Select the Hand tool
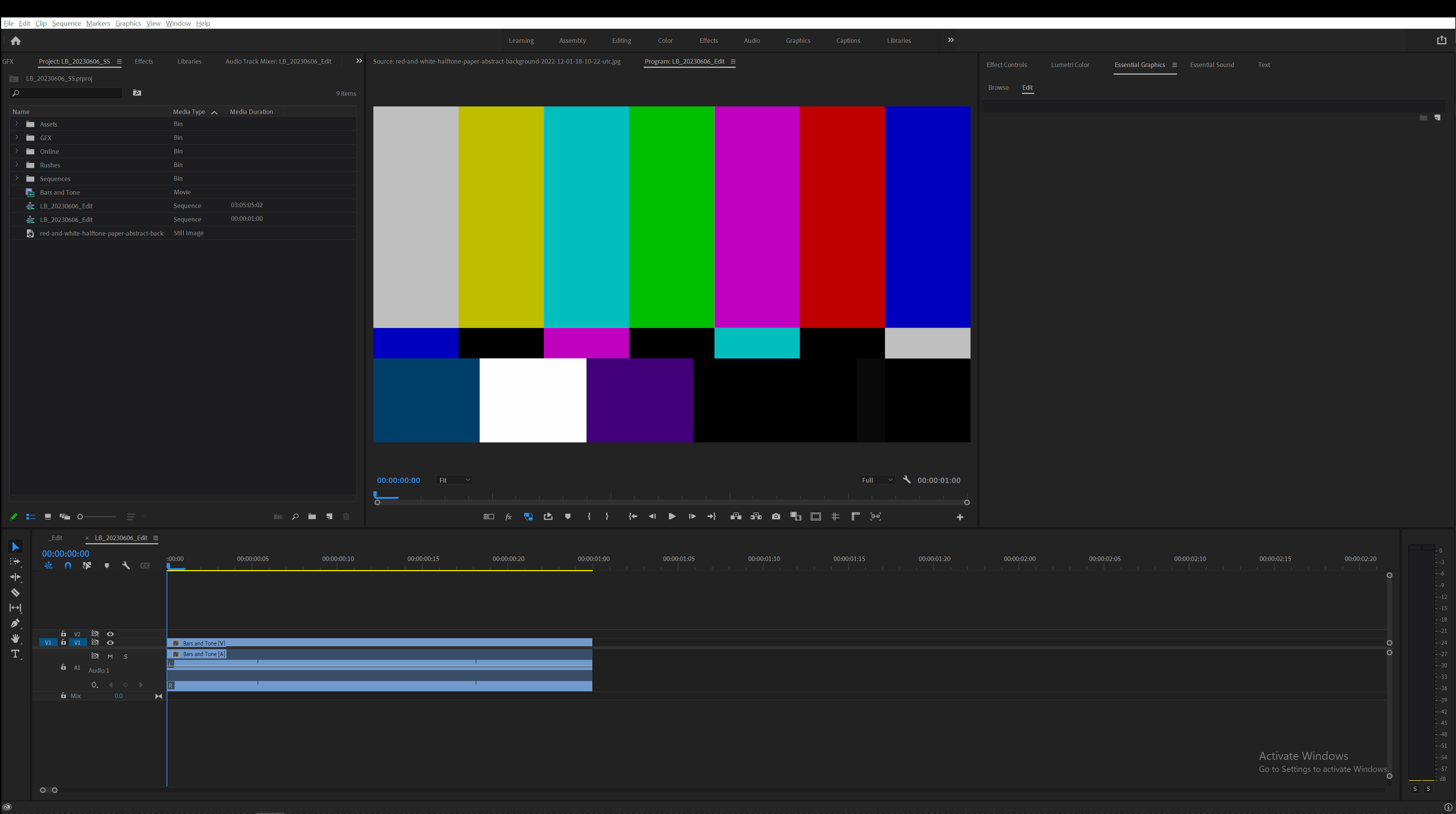The width and height of the screenshot is (1456, 814). 15,638
